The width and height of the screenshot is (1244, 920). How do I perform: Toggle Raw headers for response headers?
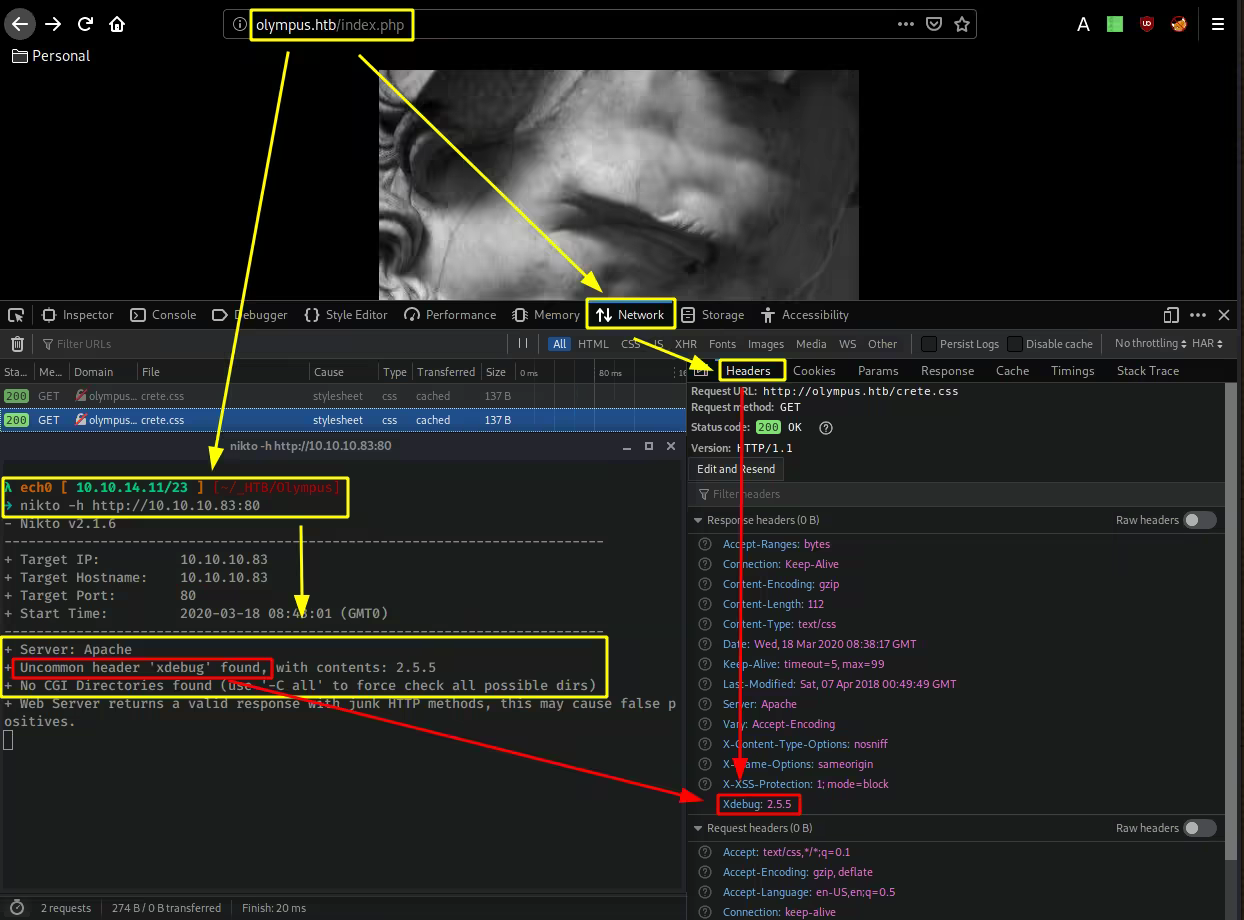point(1200,520)
